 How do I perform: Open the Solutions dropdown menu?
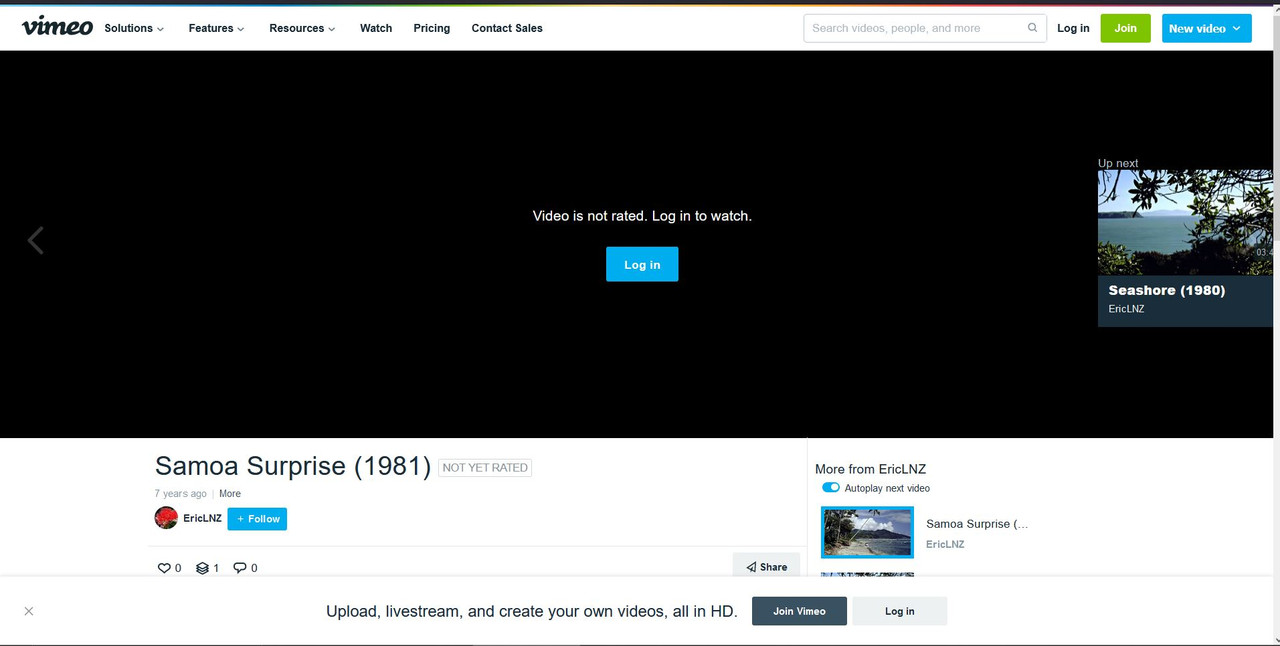[x=134, y=28]
